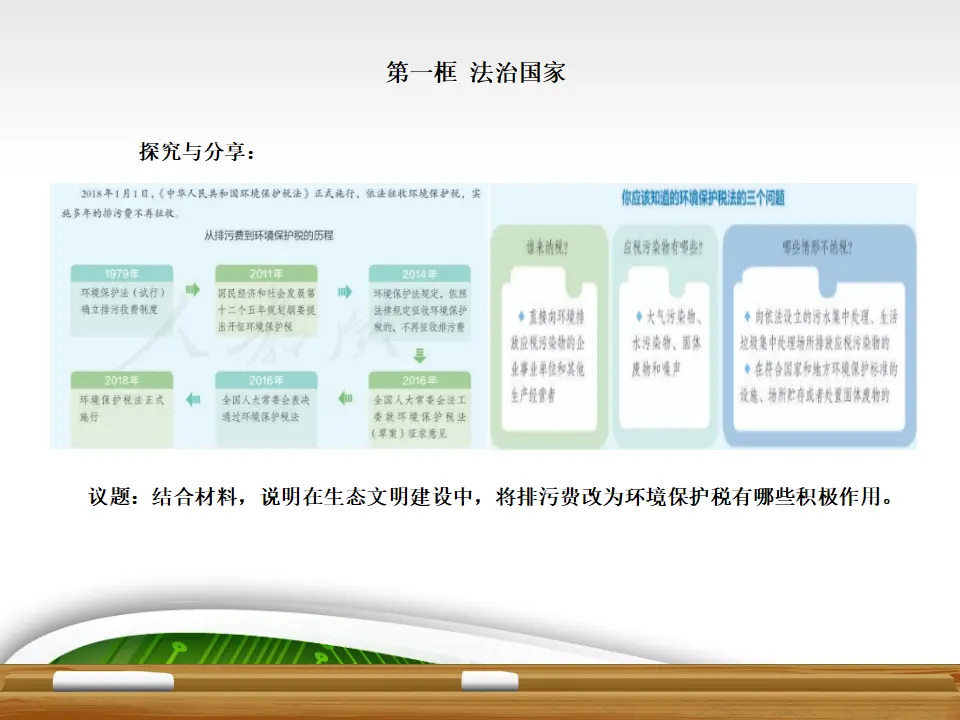Click the slide title 第一框 法治国家
Image resolution: width=960 pixels, height=720 pixels.
(x=475, y=73)
